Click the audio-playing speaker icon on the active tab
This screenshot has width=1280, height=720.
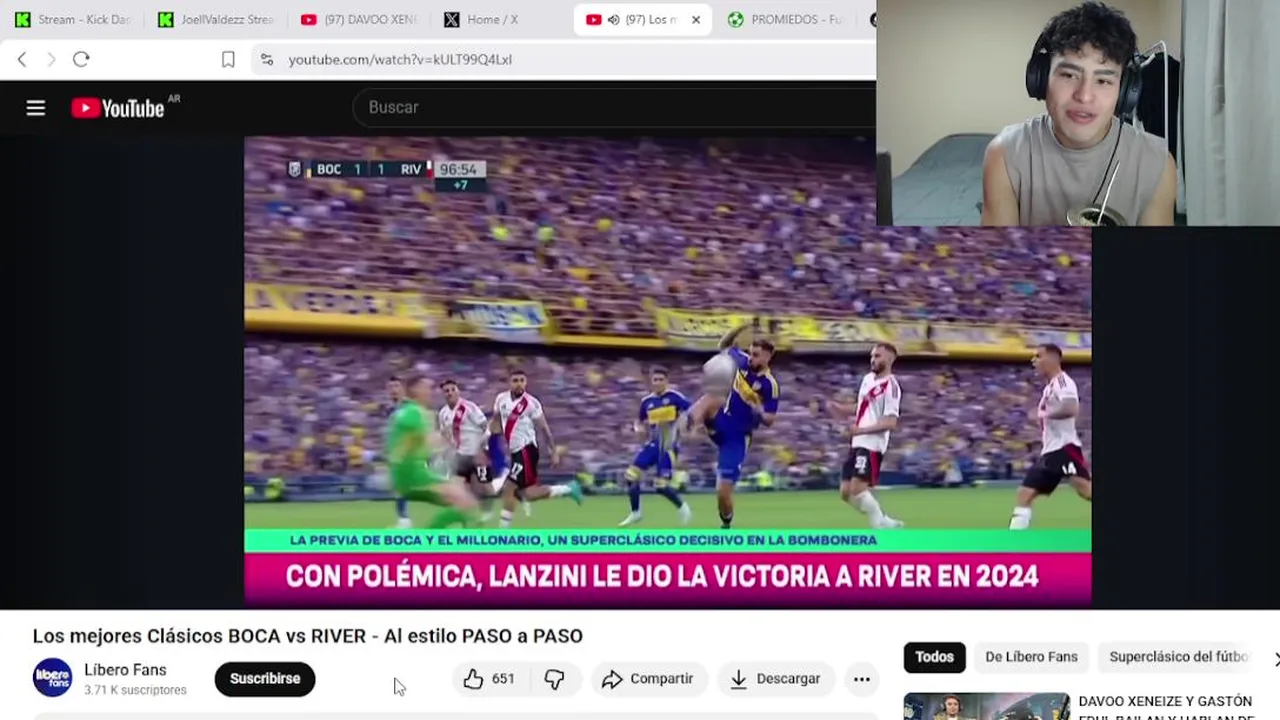click(613, 20)
